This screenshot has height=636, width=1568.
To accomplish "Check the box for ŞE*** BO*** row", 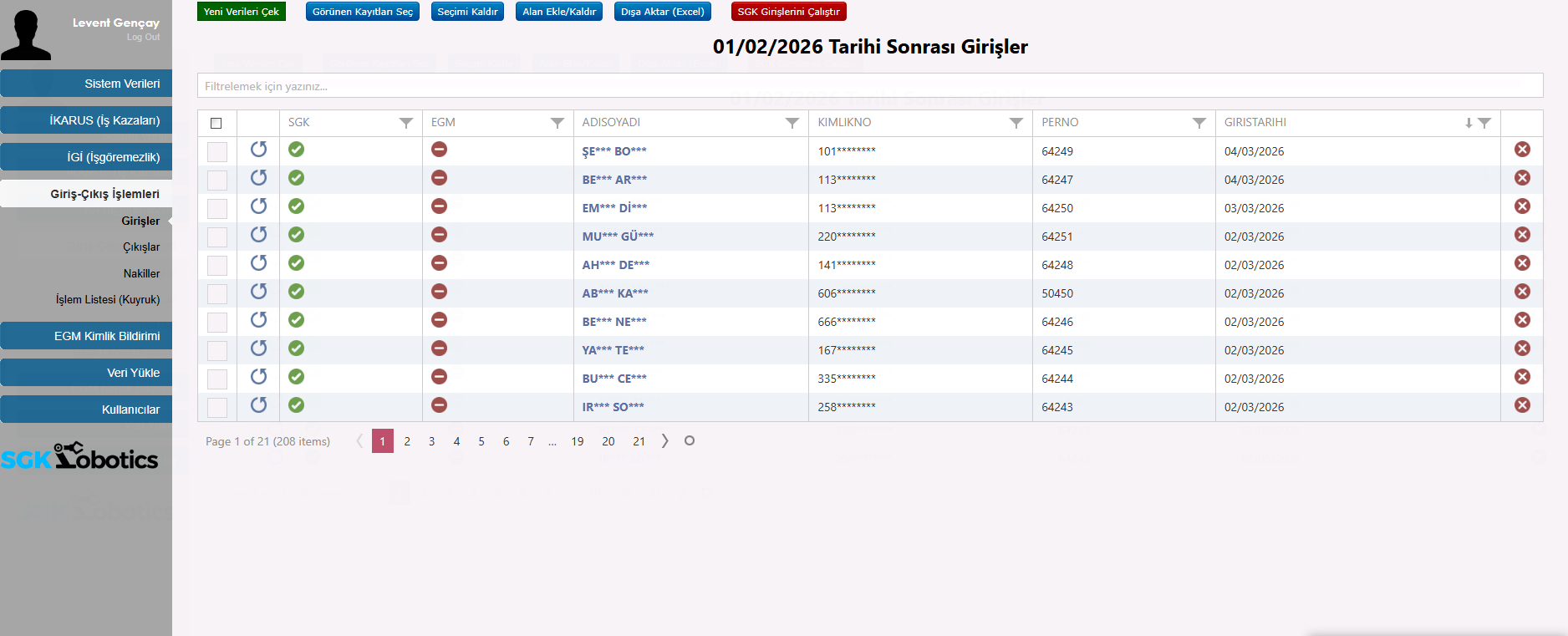I will click(x=217, y=151).
